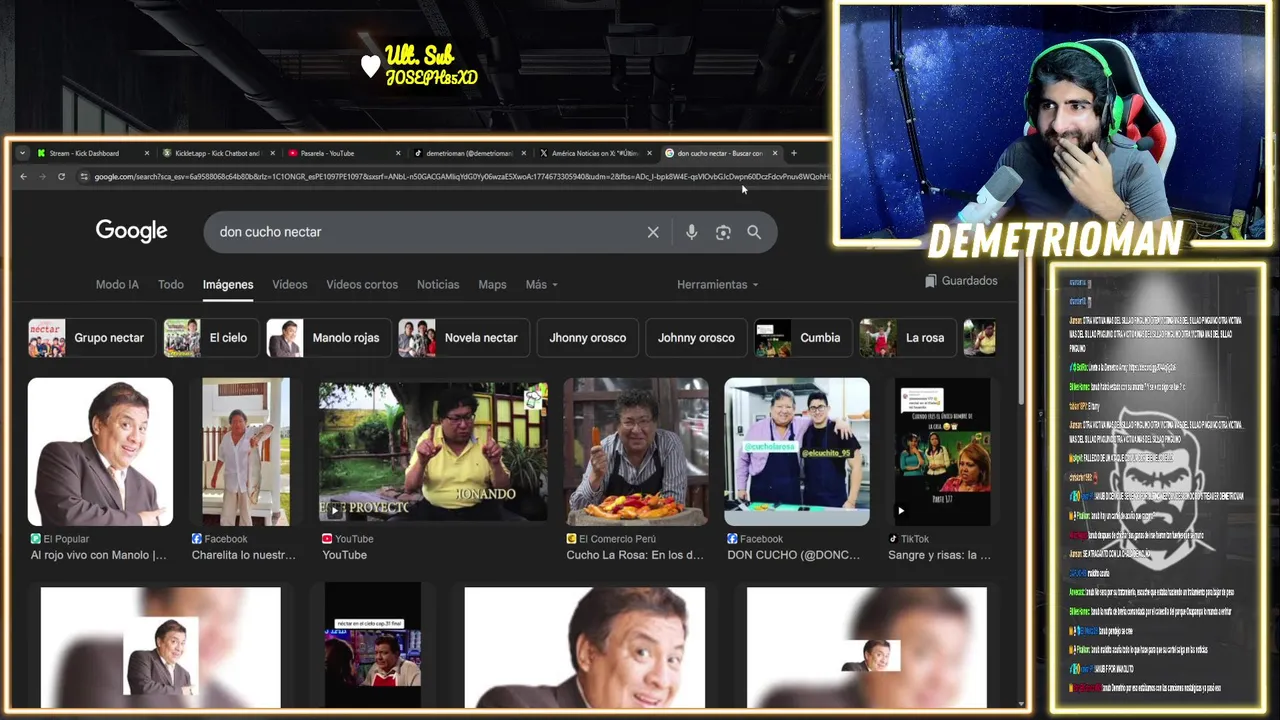The image size is (1280, 720).
Task: Click the Google logo
Action: pyautogui.click(x=131, y=231)
